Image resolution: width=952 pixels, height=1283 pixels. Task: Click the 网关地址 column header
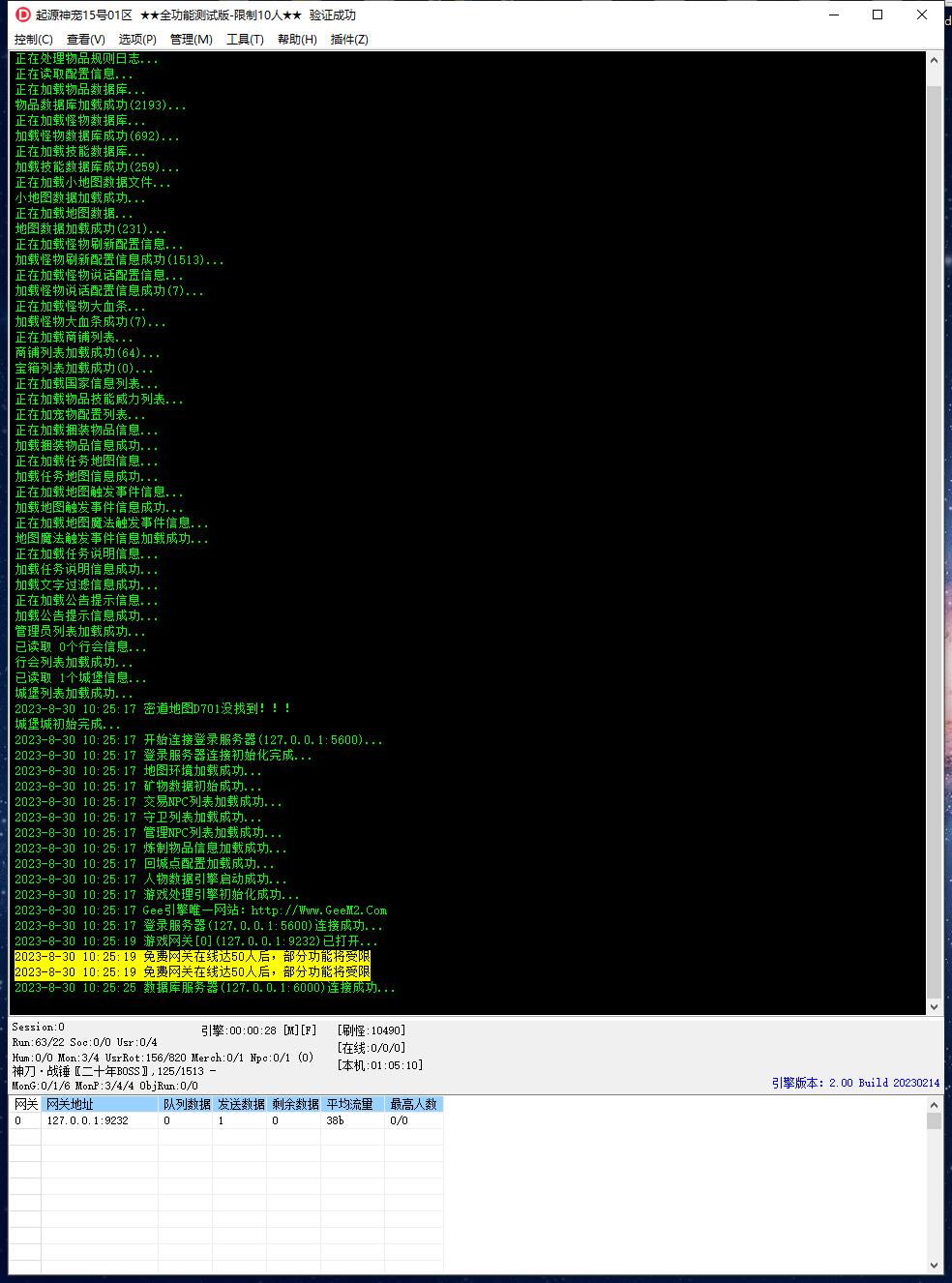(x=100, y=1104)
